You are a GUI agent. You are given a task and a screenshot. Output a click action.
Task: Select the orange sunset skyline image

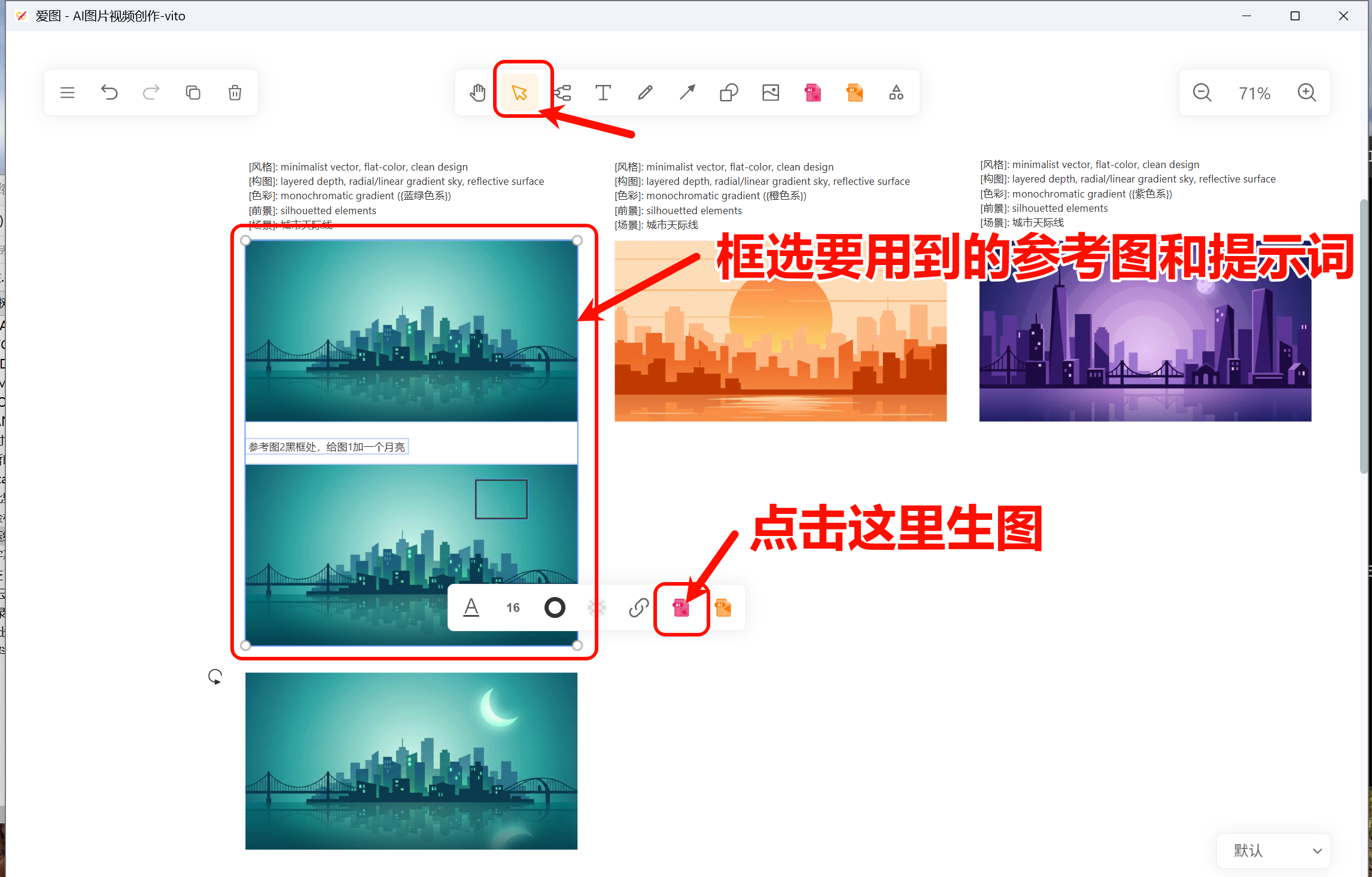(x=780, y=331)
